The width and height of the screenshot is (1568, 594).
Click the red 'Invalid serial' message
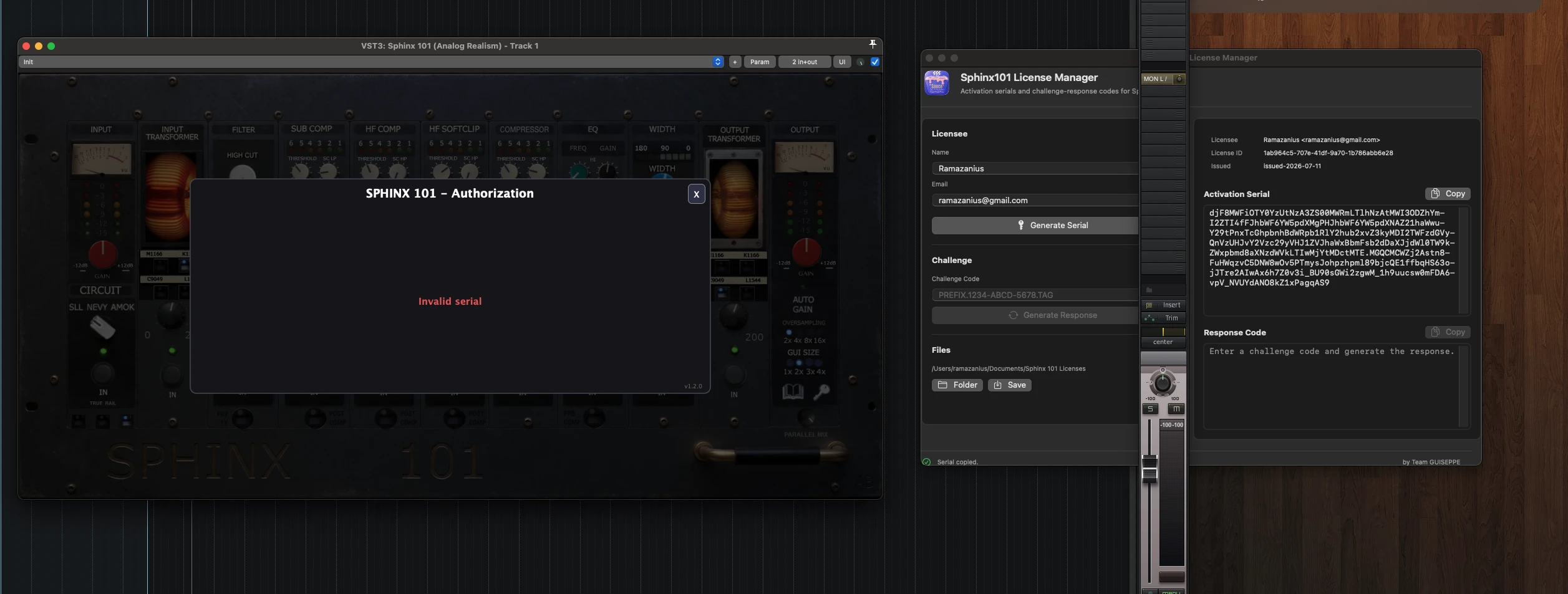(x=450, y=302)
